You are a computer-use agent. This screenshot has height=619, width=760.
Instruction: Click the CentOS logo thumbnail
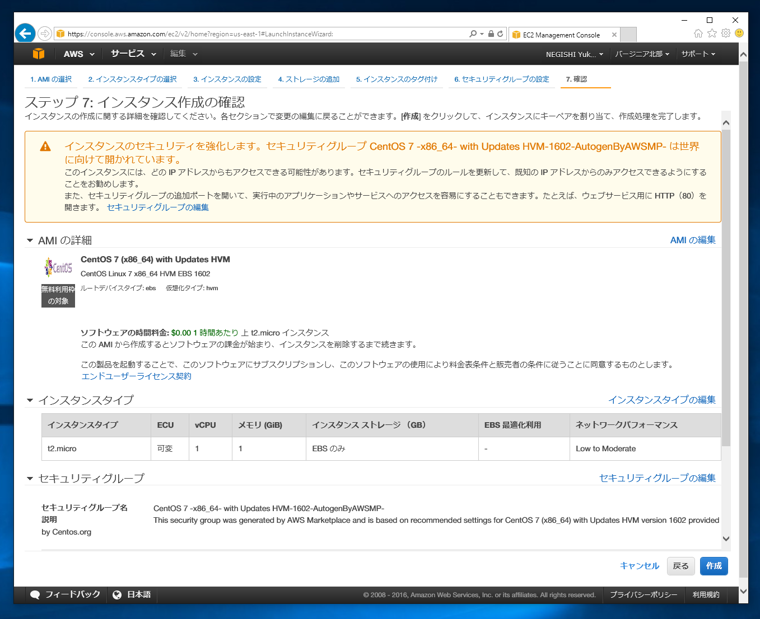point(58,268)
